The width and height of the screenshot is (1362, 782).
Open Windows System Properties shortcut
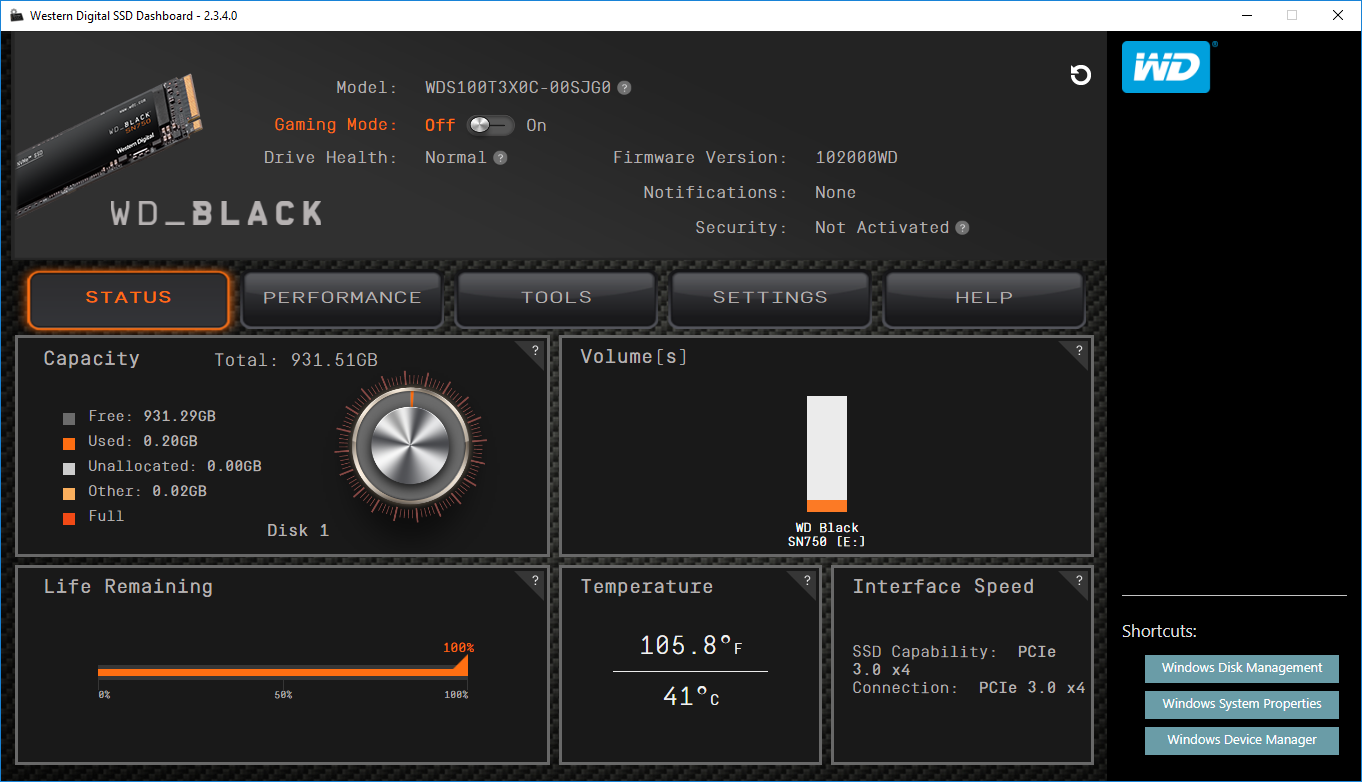[1242, 704]
